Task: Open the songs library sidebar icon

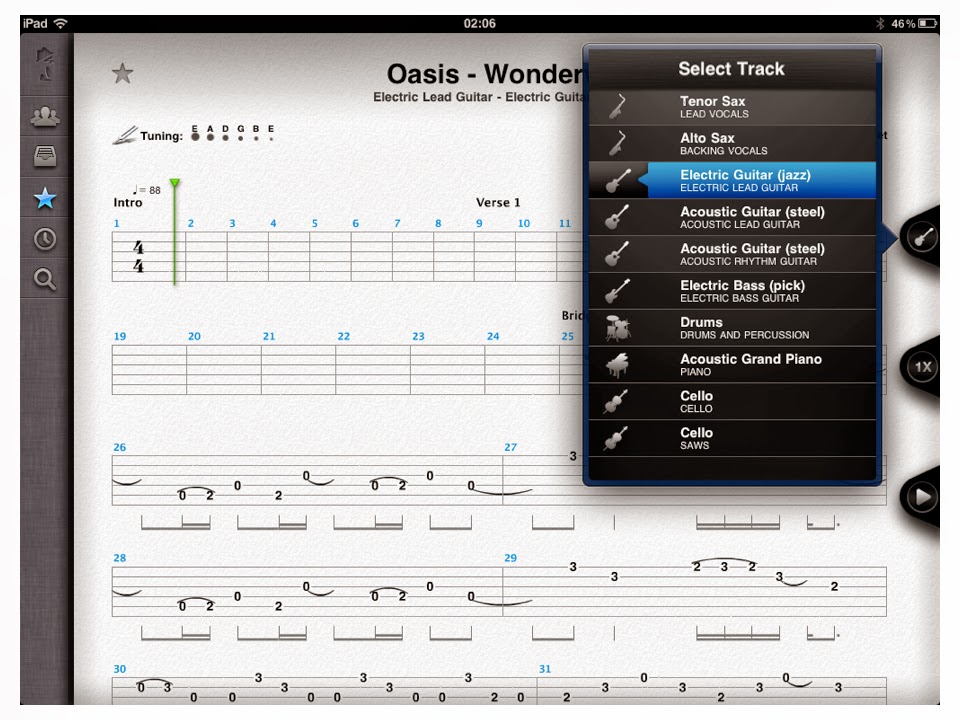Action: click(x=45, y=64)
